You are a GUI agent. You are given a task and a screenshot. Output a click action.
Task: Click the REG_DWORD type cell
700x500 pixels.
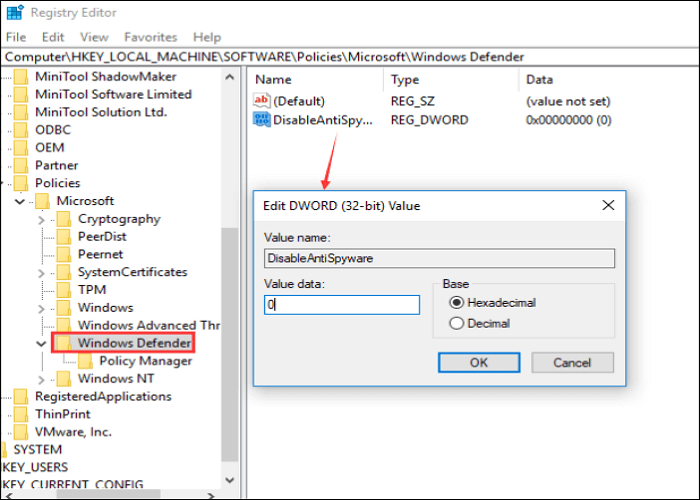(x=429, y=120)
